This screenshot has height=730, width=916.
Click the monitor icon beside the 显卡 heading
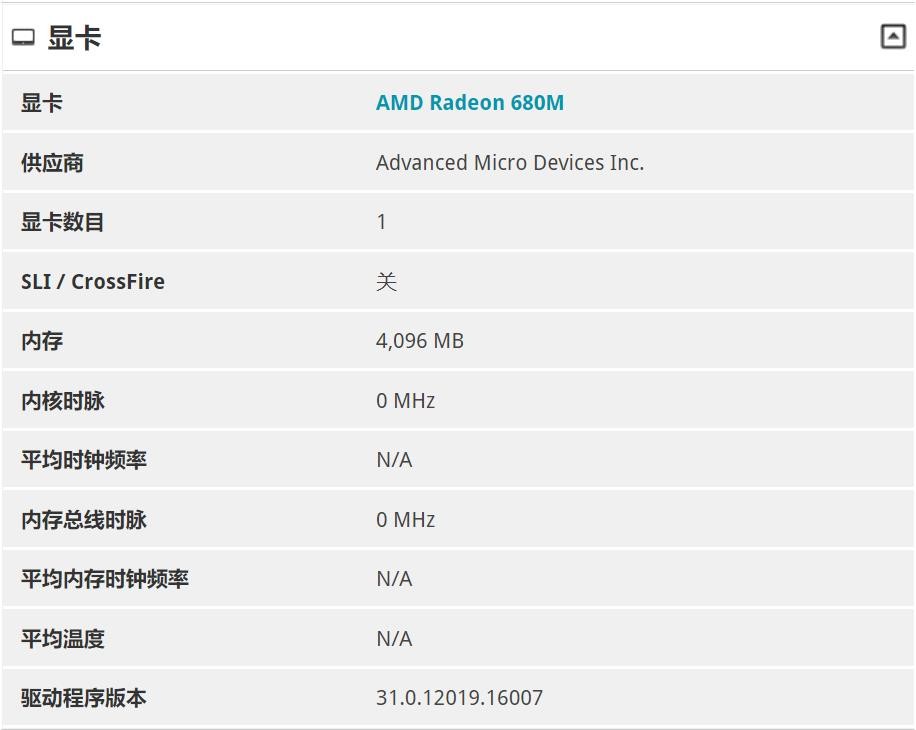(x=23, y=38)
